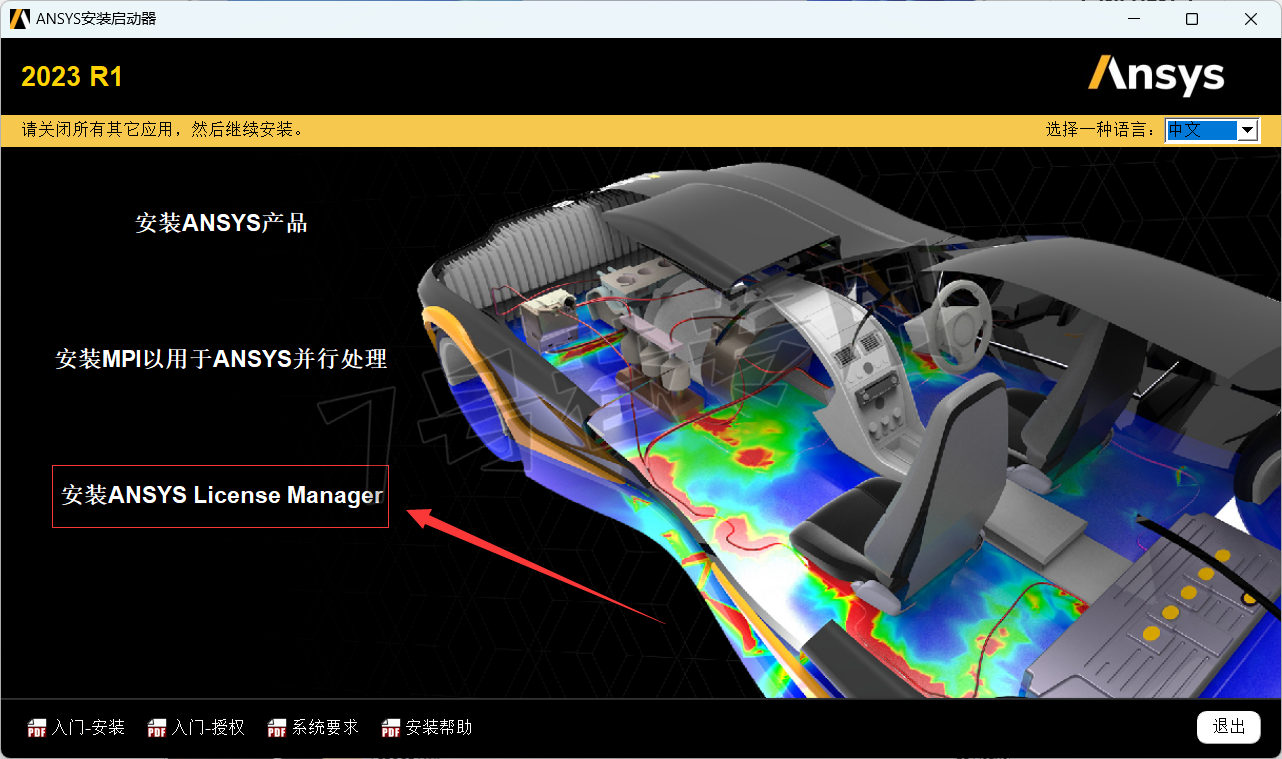Click the 请关闭所有其它应用 notice text
Image resolution: width=1282 pixels, height=759 pixels.
[x=163, y=130]
